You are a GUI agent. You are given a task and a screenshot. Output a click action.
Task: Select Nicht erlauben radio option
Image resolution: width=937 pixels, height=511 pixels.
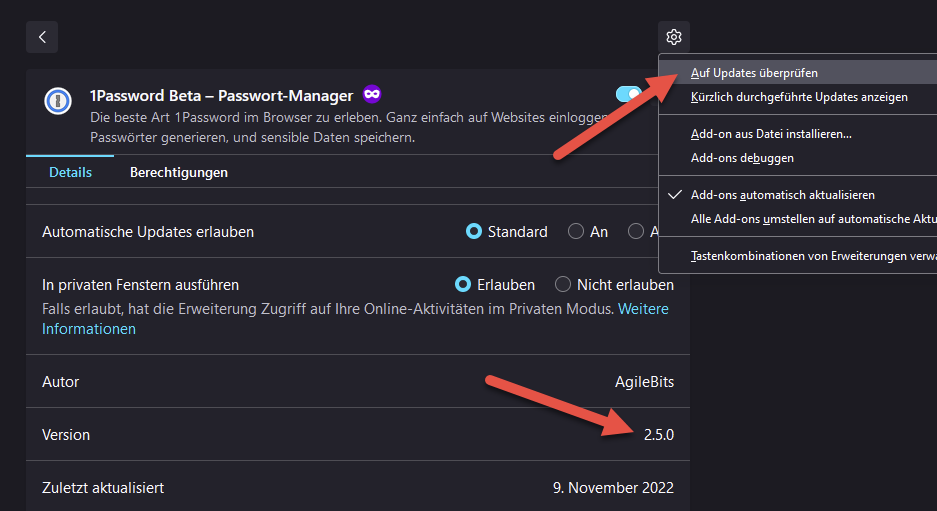(563, 285)
